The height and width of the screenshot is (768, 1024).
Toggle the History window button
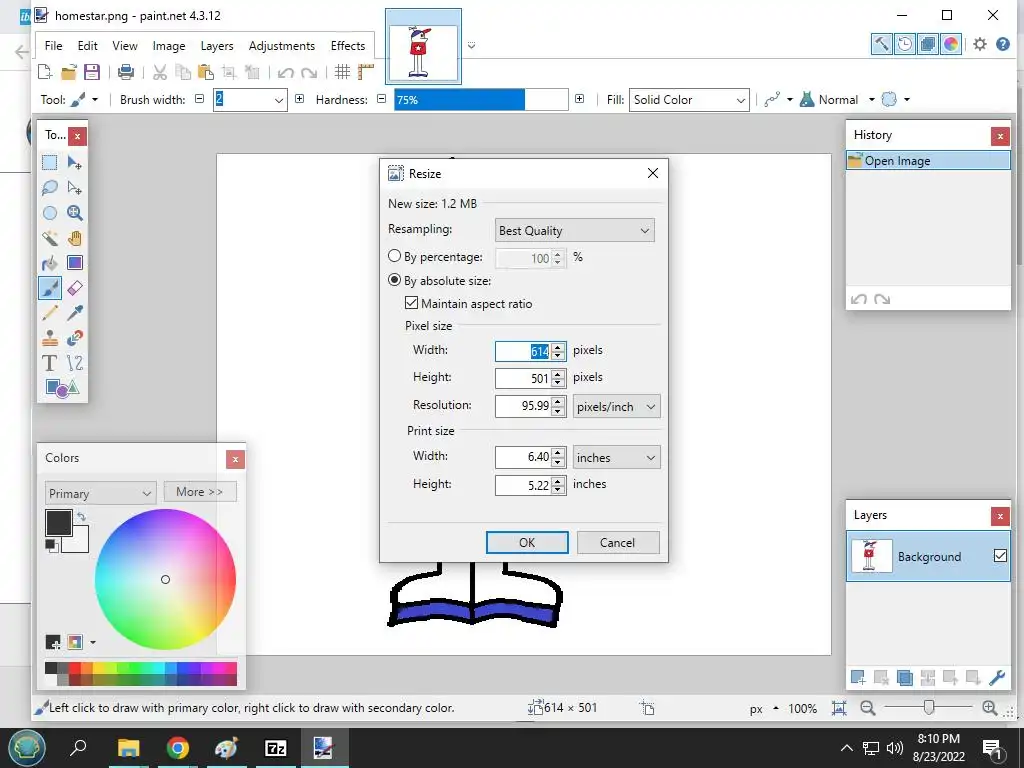(x=904, y=44)
